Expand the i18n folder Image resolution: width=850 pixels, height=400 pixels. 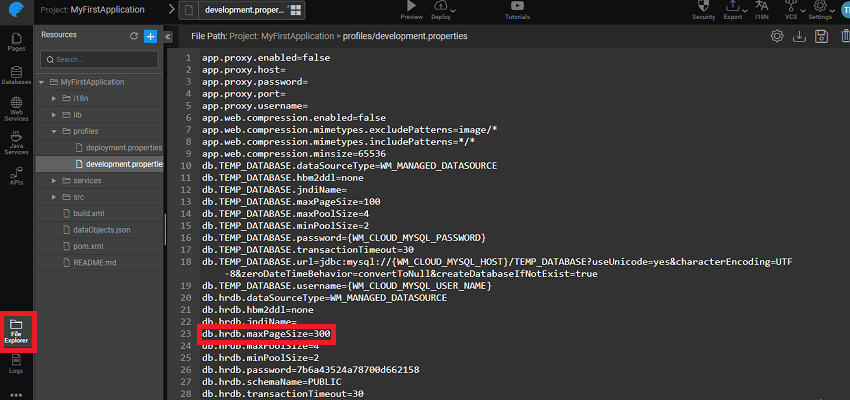tap(55, 98)
